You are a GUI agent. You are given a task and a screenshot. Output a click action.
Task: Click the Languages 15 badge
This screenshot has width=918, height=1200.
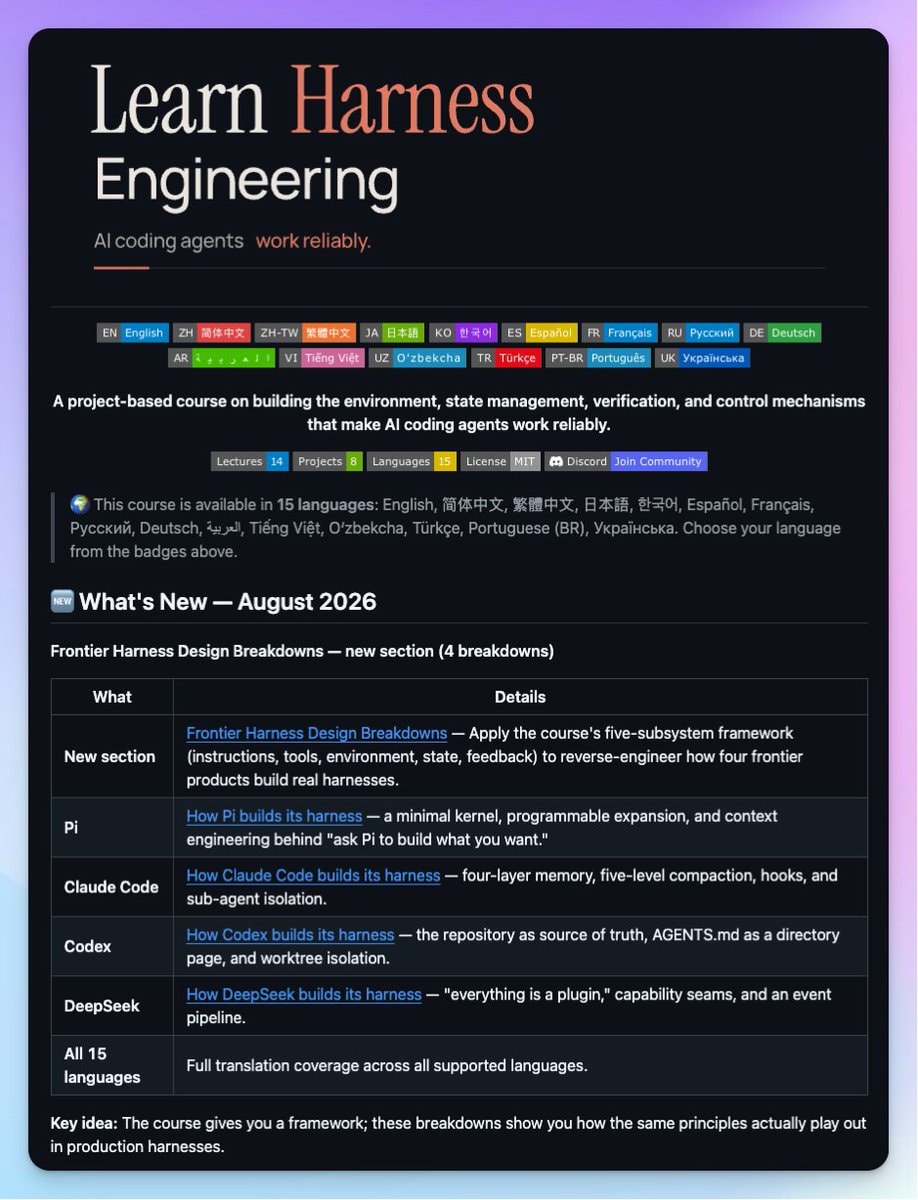pyautogui.click(x=412, y=461)
